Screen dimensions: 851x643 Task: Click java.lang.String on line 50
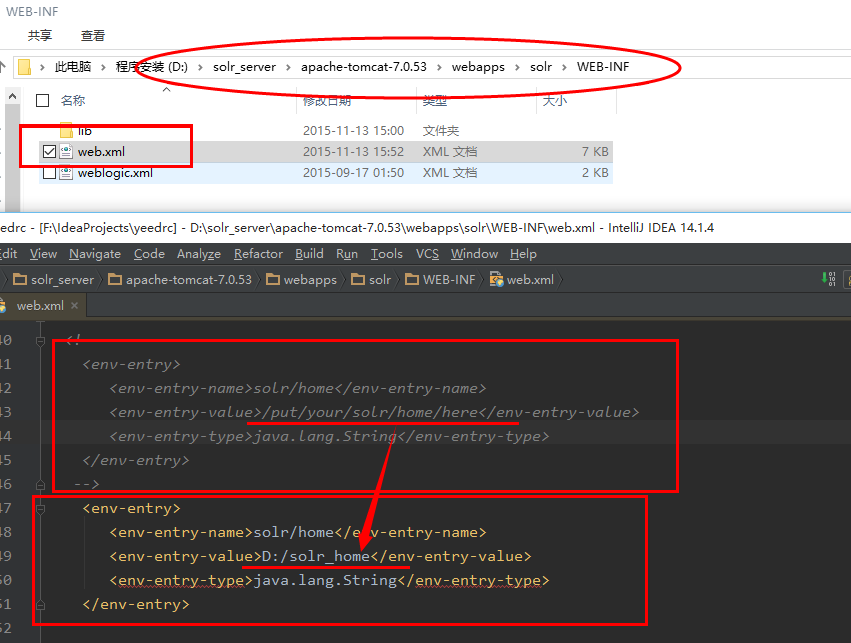click(325, 580)
